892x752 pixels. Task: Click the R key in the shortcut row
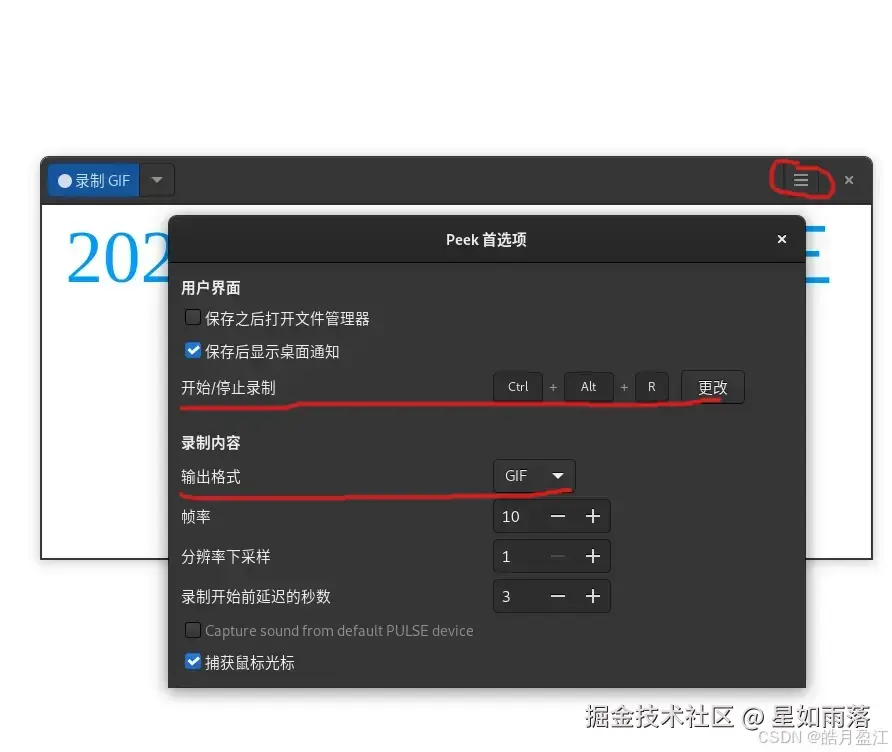[652, 387]
